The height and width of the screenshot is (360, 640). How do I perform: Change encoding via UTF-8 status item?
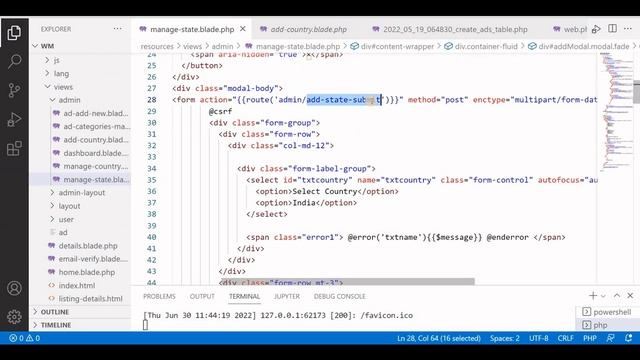[x=539, y=338]
